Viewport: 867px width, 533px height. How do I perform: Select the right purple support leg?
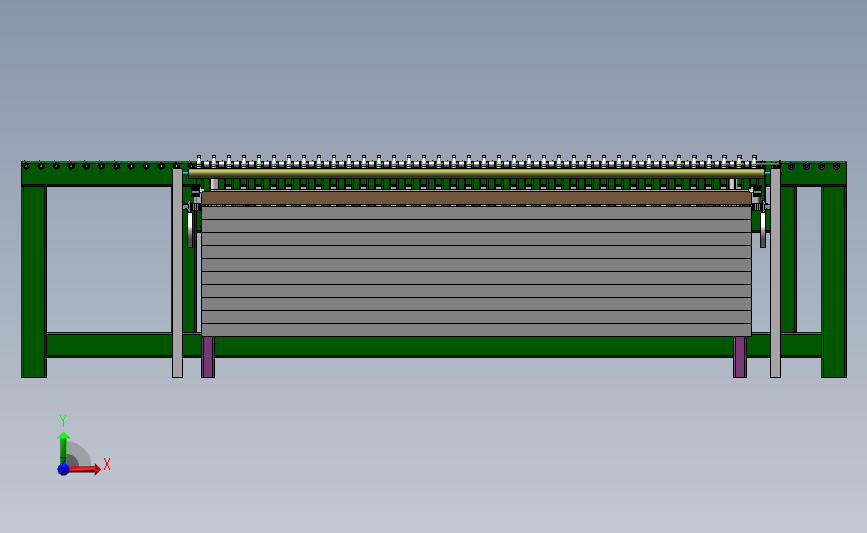[x=740, y=357]
